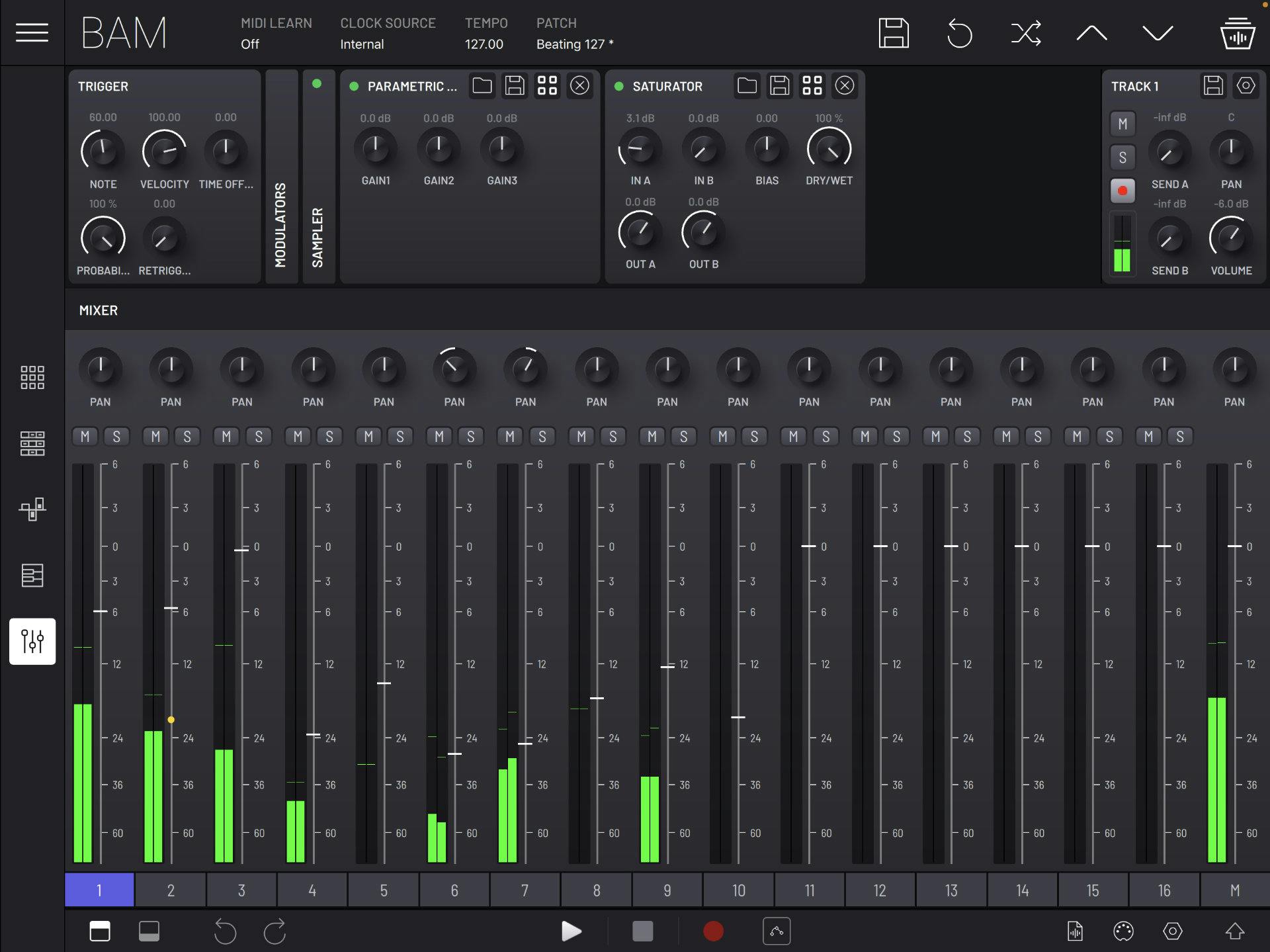Mute Track 1 with its M button

pyautogui.click(x=1122, y=124)
